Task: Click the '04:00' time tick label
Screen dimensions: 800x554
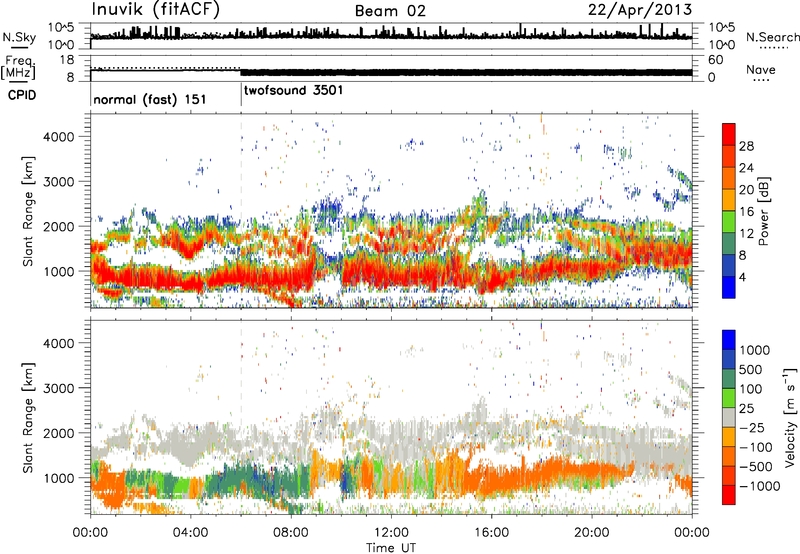Action: pos(190,533)
